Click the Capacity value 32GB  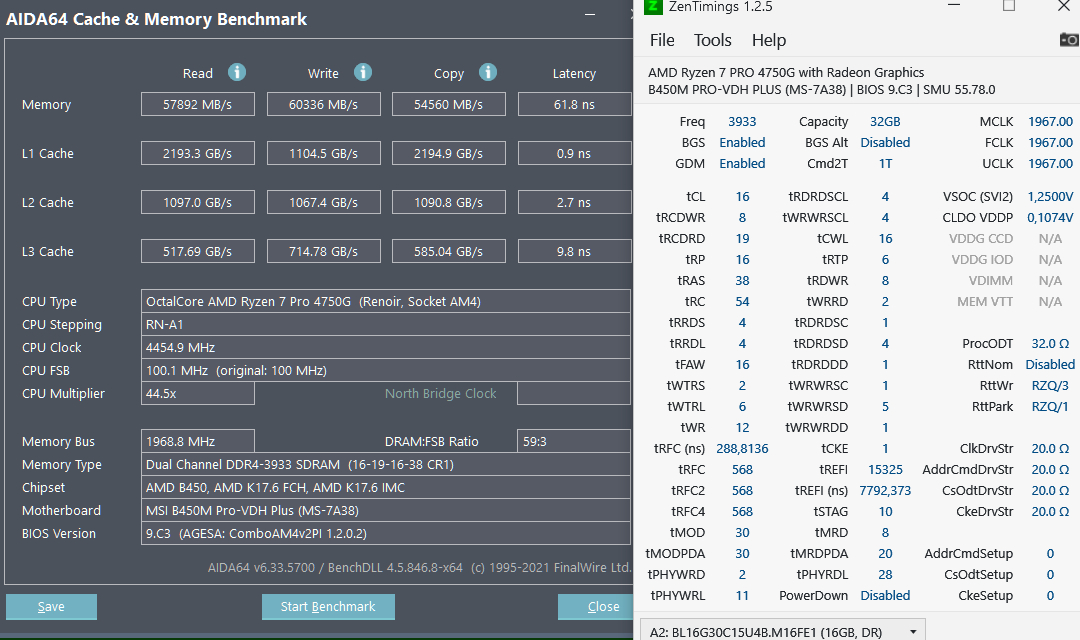click(885, 121)
